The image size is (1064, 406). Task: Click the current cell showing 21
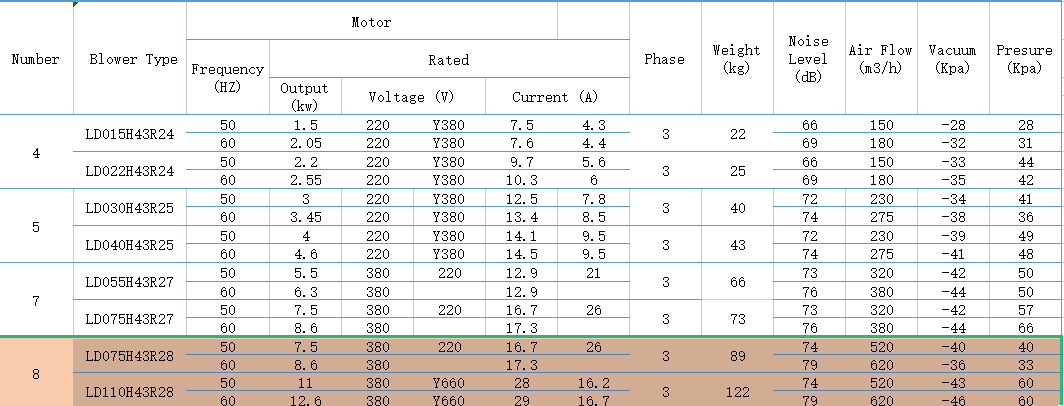tap(594, 273)
